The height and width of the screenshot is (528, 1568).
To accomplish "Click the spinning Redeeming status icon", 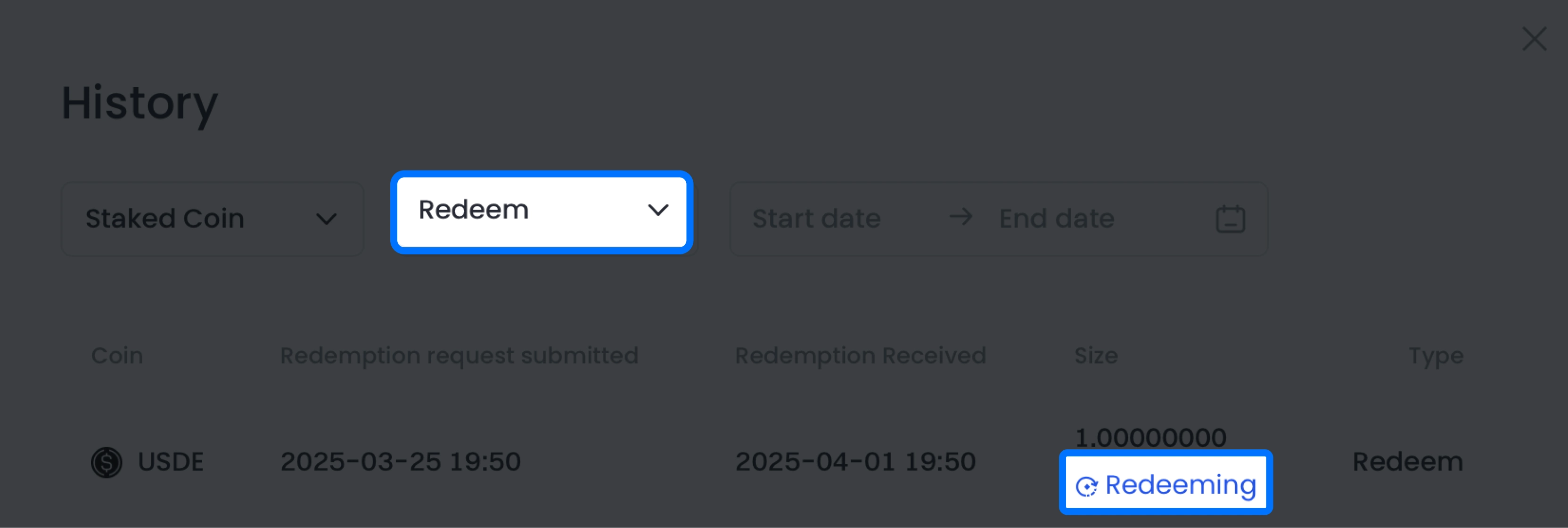I will coord(1086,486).
